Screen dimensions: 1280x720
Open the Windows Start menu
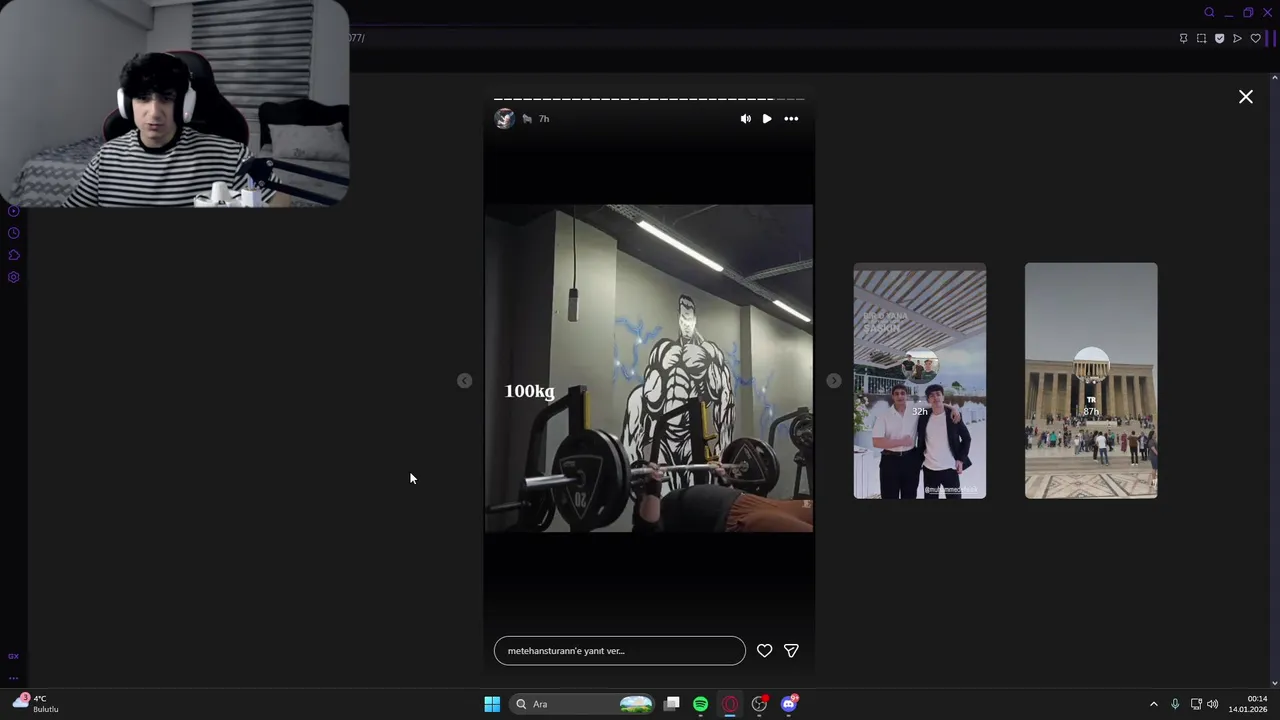pos(492,704)
